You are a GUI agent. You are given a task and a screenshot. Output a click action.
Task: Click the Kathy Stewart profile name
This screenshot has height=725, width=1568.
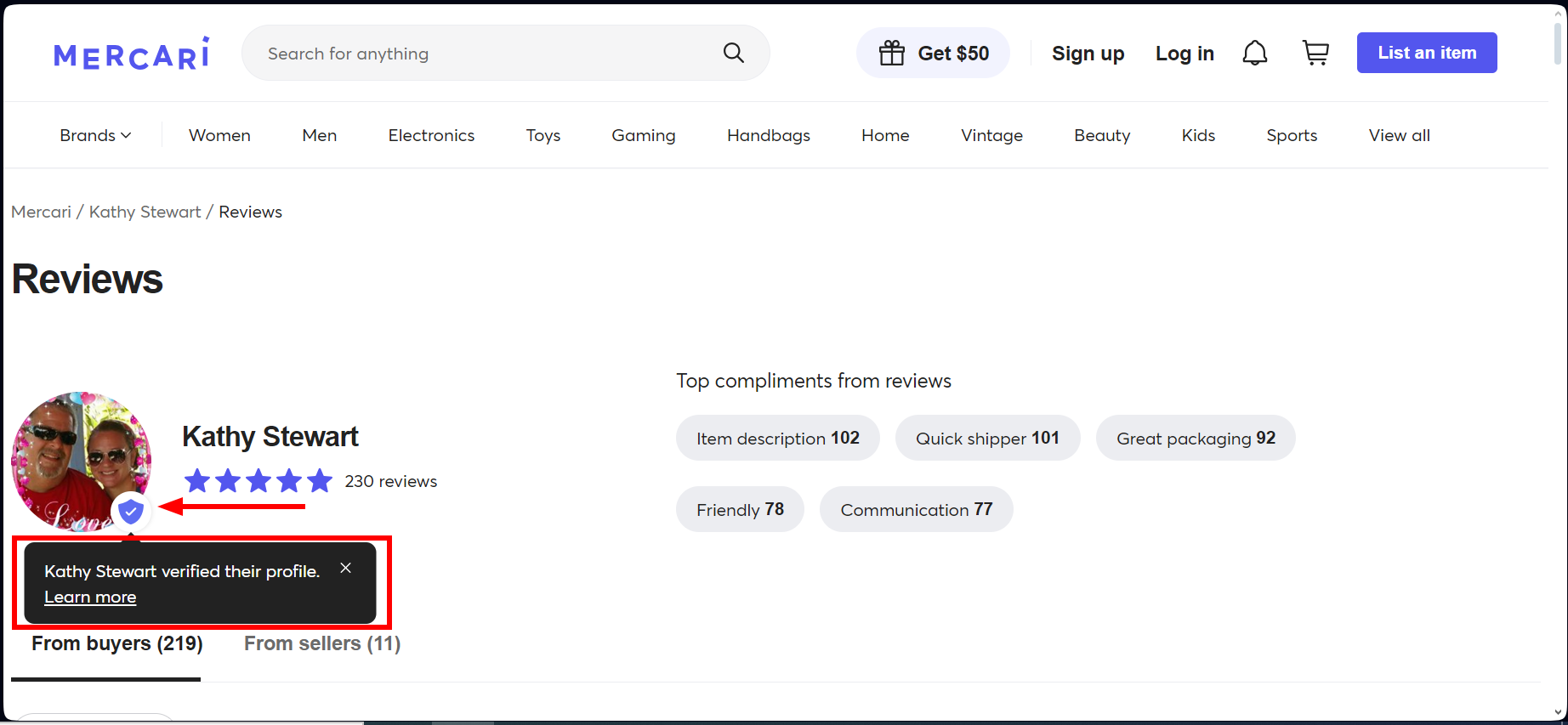pyautogui.click(x=270, y=437)
